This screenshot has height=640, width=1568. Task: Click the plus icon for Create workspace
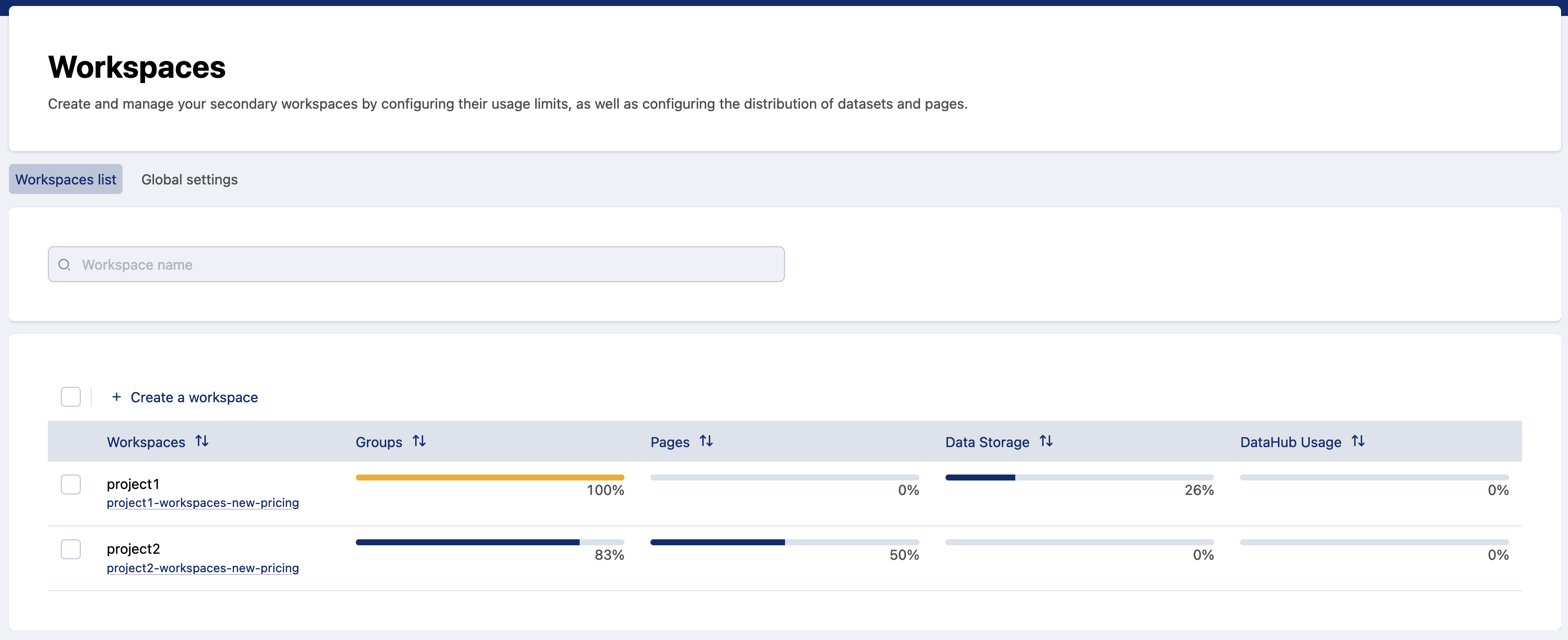[x=116, y=397]
